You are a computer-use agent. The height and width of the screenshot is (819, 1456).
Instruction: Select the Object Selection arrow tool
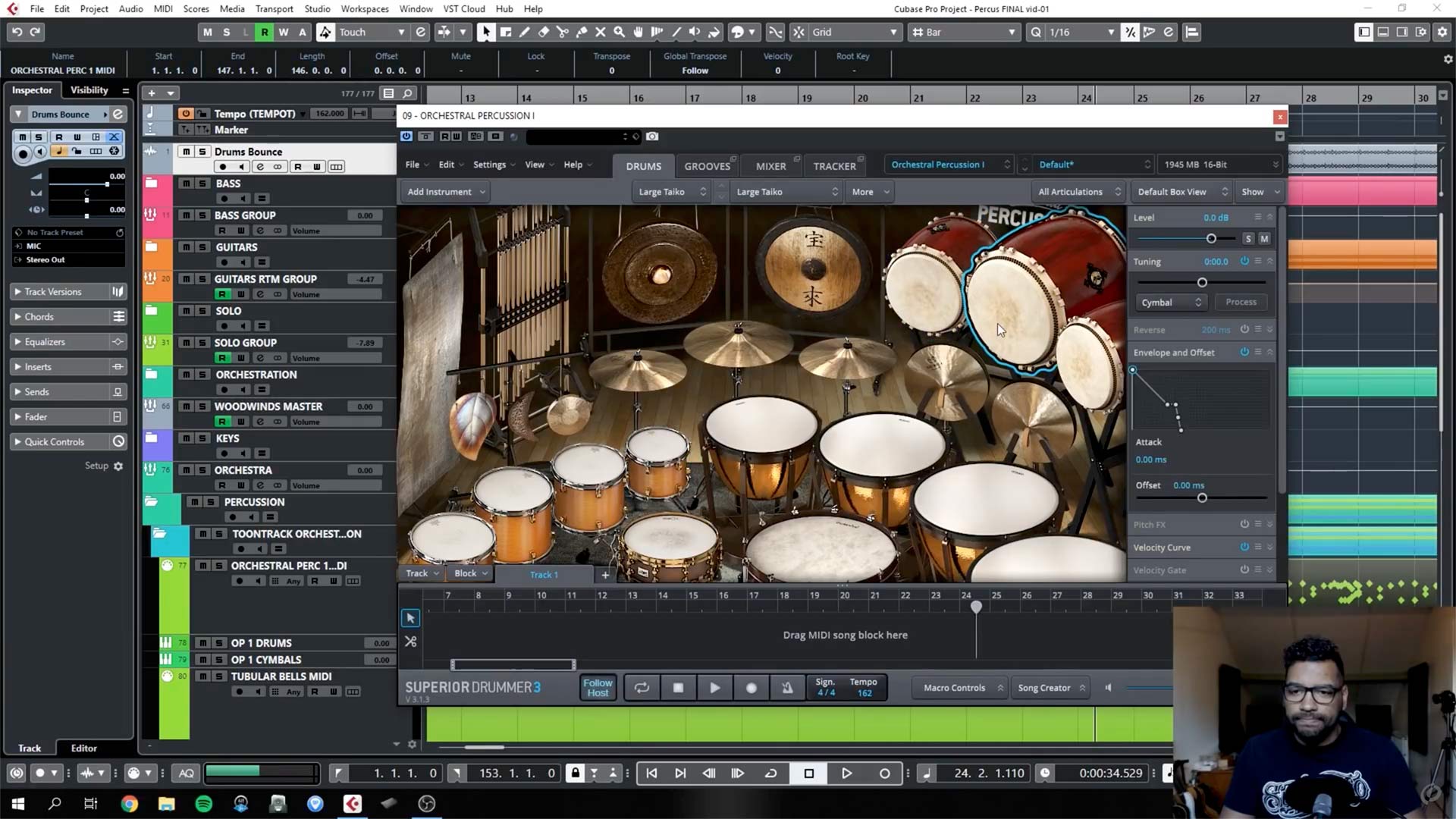(486, 32)
